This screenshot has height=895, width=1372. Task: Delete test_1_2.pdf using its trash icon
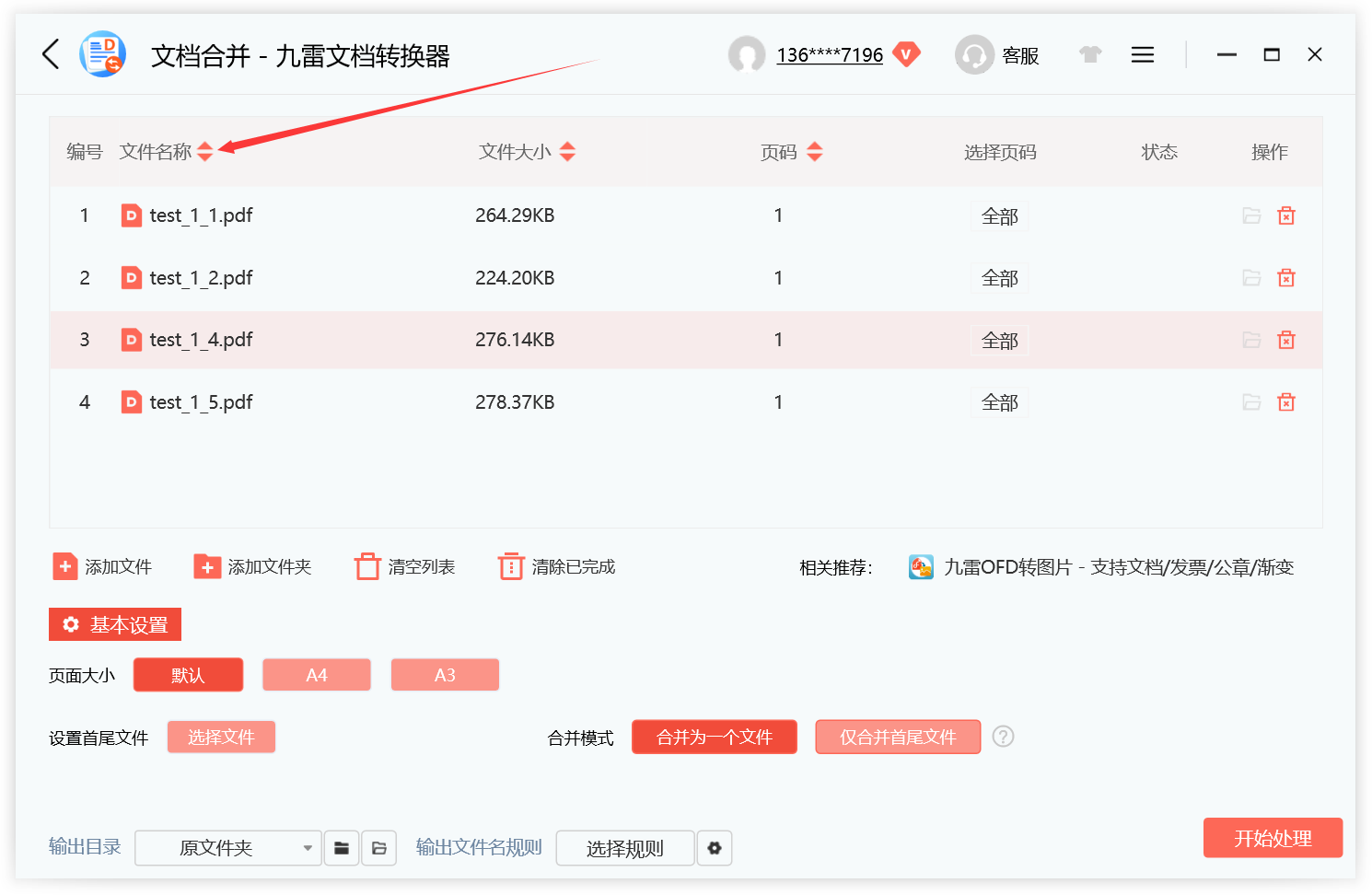coord(1285,277)
